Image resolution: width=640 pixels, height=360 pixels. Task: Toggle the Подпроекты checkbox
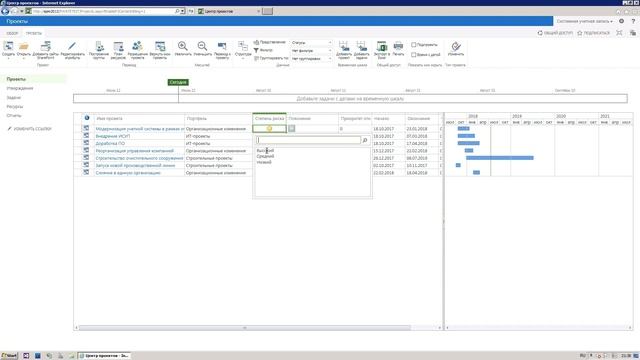pos(413,44)
